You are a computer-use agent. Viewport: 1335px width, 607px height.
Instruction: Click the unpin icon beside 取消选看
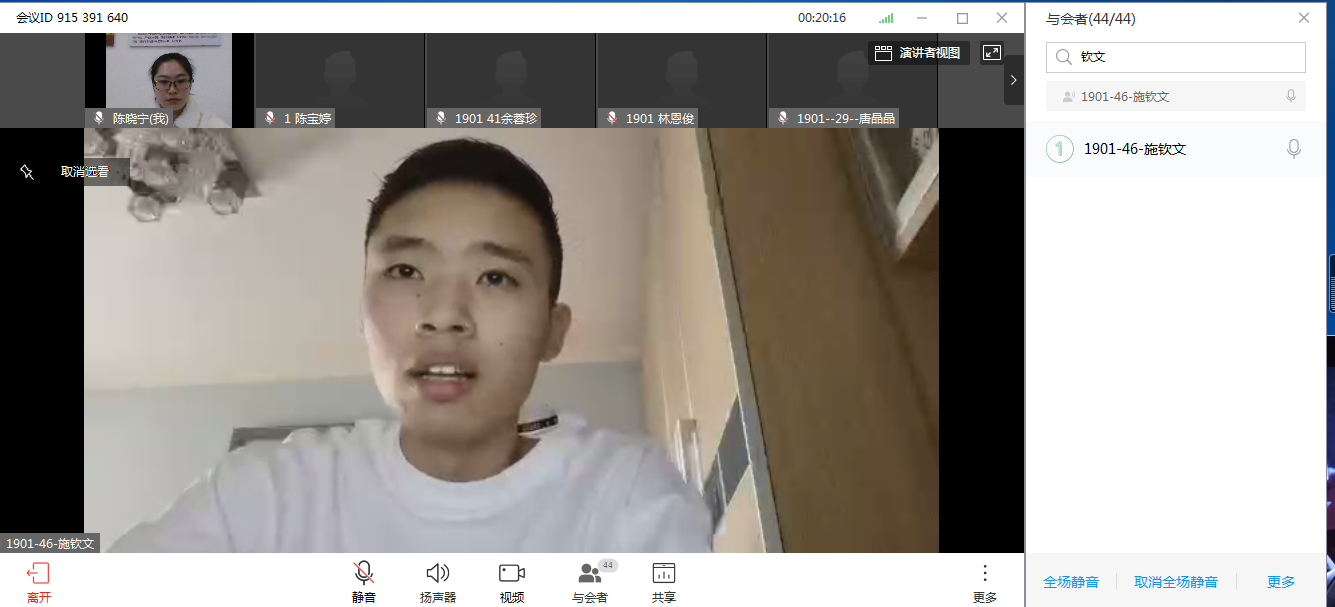pyautogui.click(x=27, y=172)
